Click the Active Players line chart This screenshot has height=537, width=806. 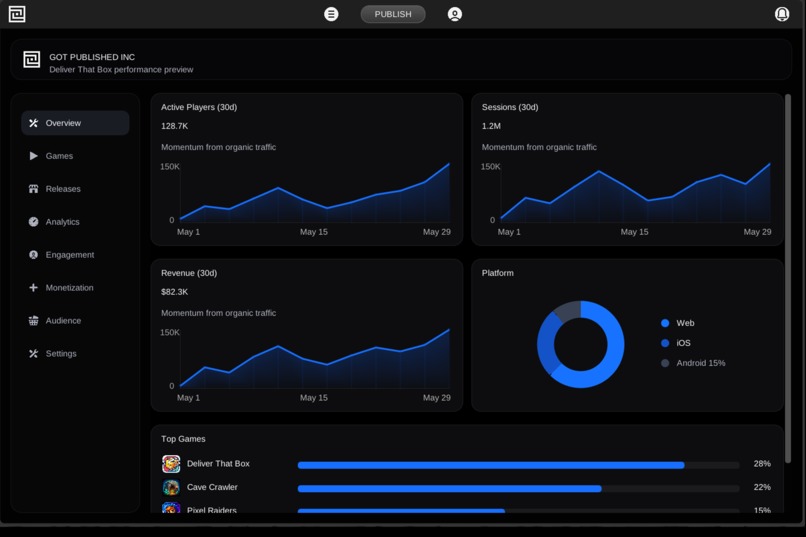pyautogui.click(x=315, y=193)
